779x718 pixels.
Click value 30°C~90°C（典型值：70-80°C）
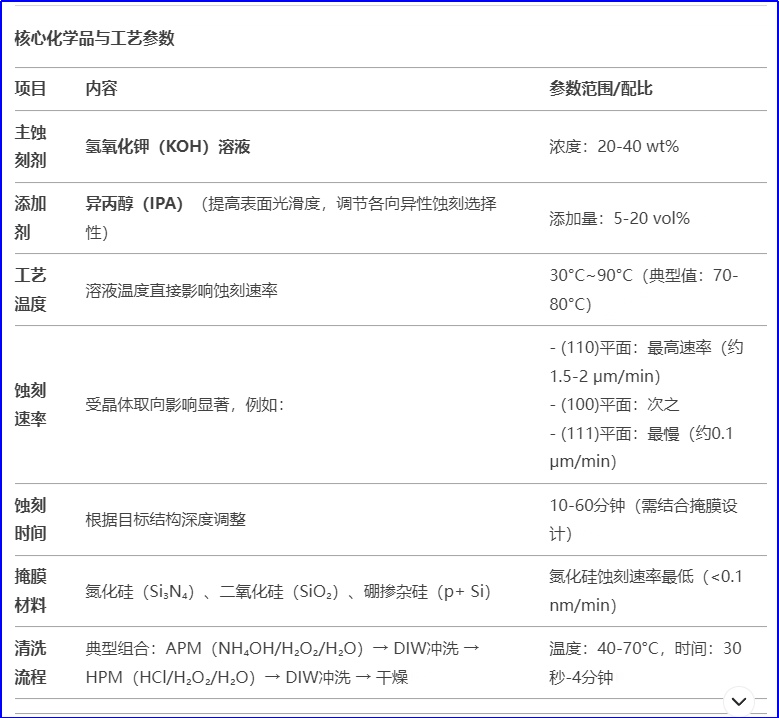coord(644,290)
